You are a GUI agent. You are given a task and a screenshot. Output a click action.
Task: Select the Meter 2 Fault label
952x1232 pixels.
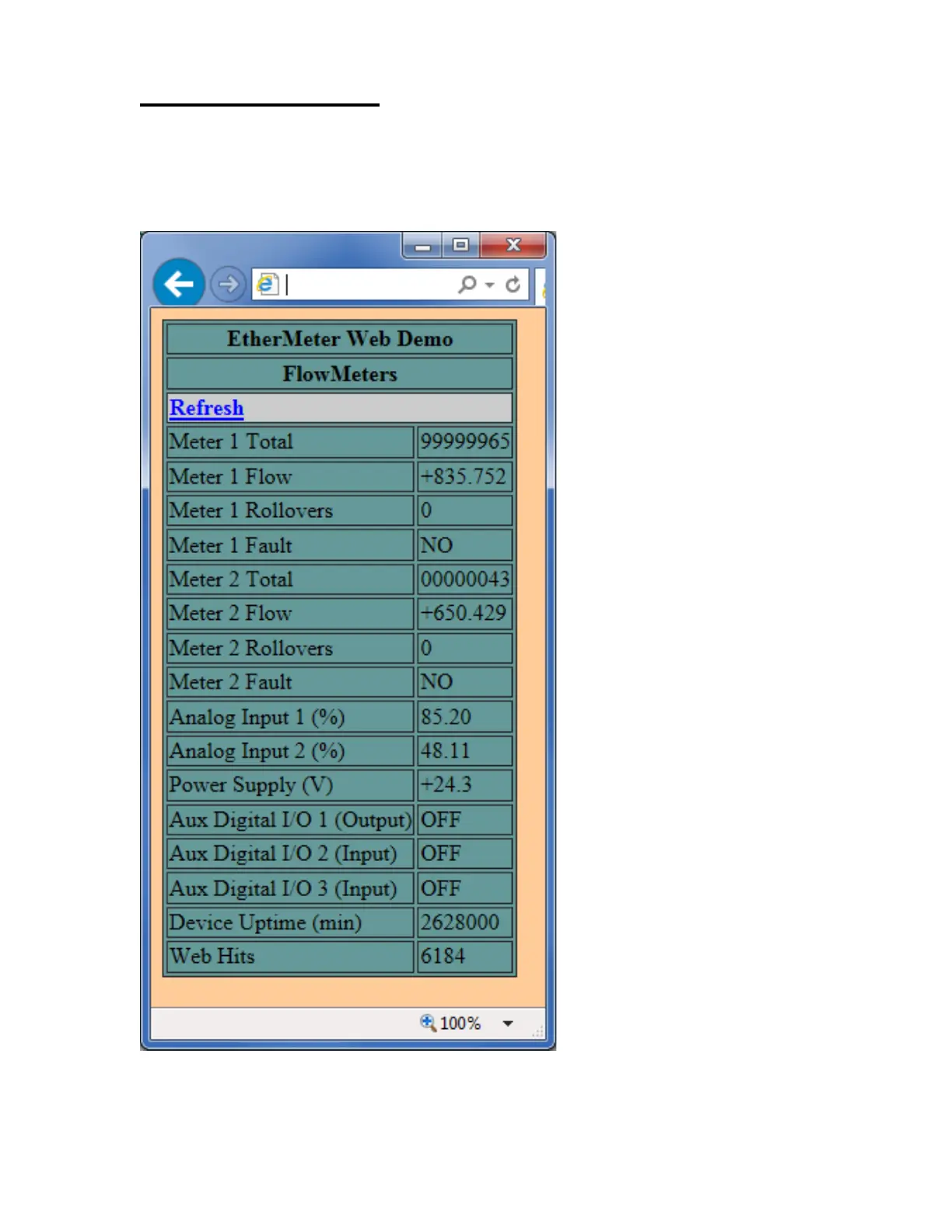[230, 682]
